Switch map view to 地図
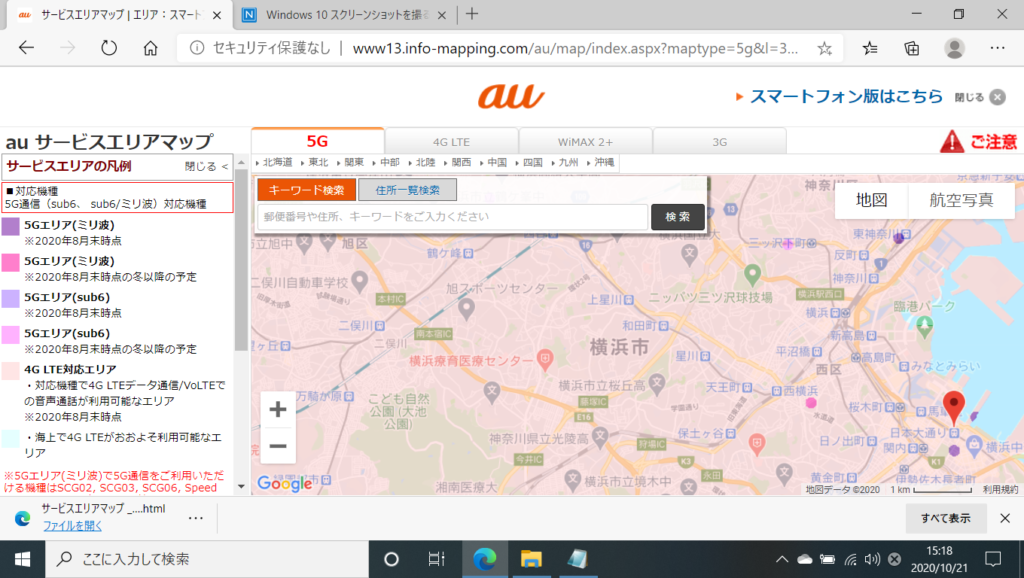The image size is (1024, 578). click(872, 200)
